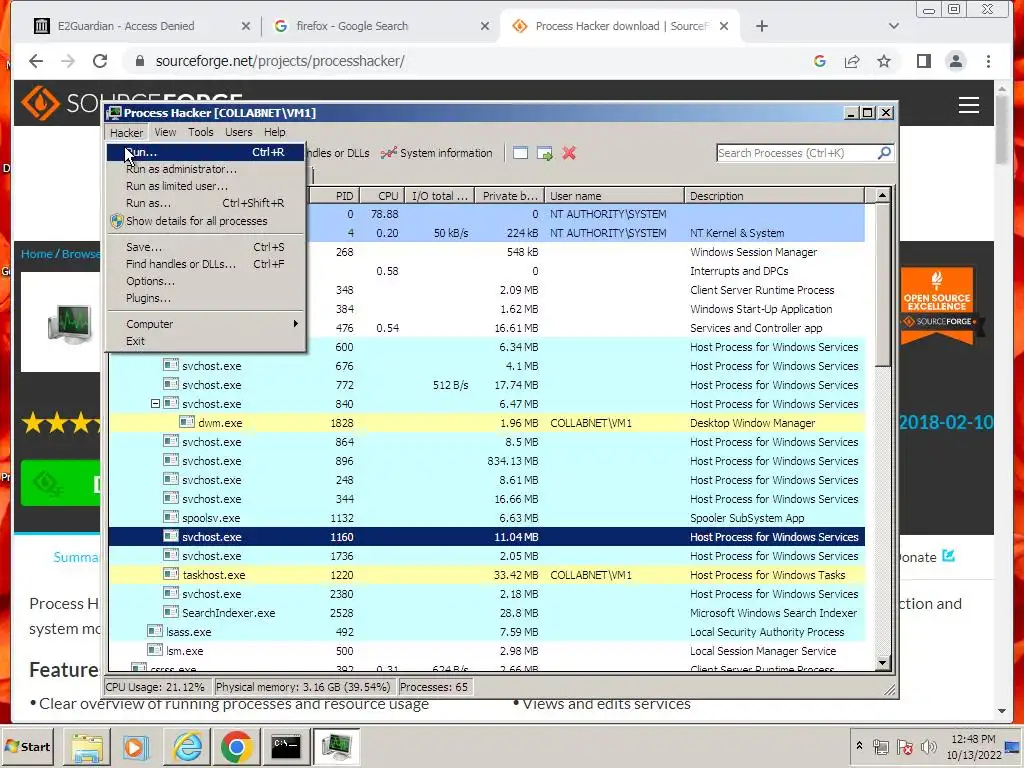Open Chrome three-dot menu
This screenshot has height=768, width=1024.
[x=988, y=61]
